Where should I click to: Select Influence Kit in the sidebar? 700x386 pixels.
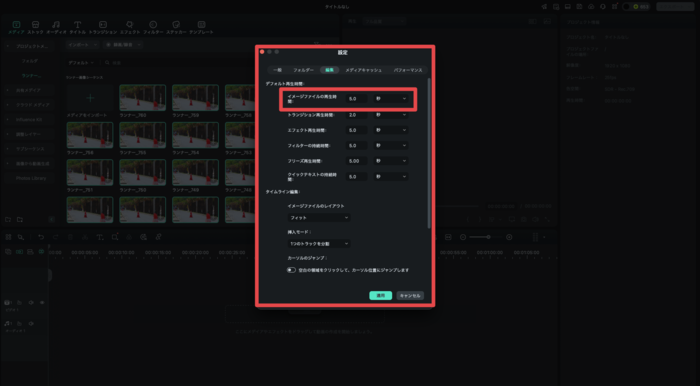[29, 120]
